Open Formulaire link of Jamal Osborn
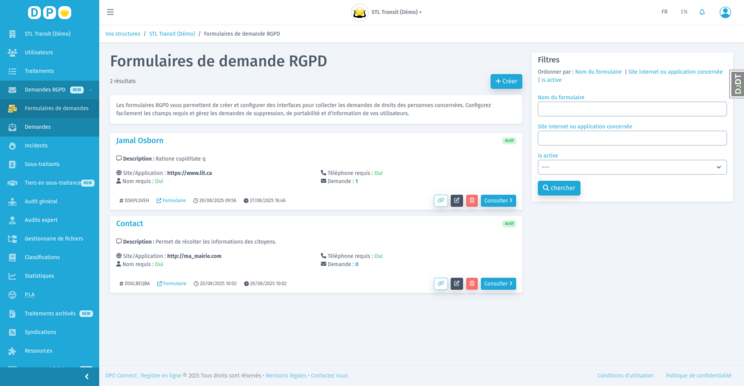Viewport: 744px width, 386px height. (171, 201)
